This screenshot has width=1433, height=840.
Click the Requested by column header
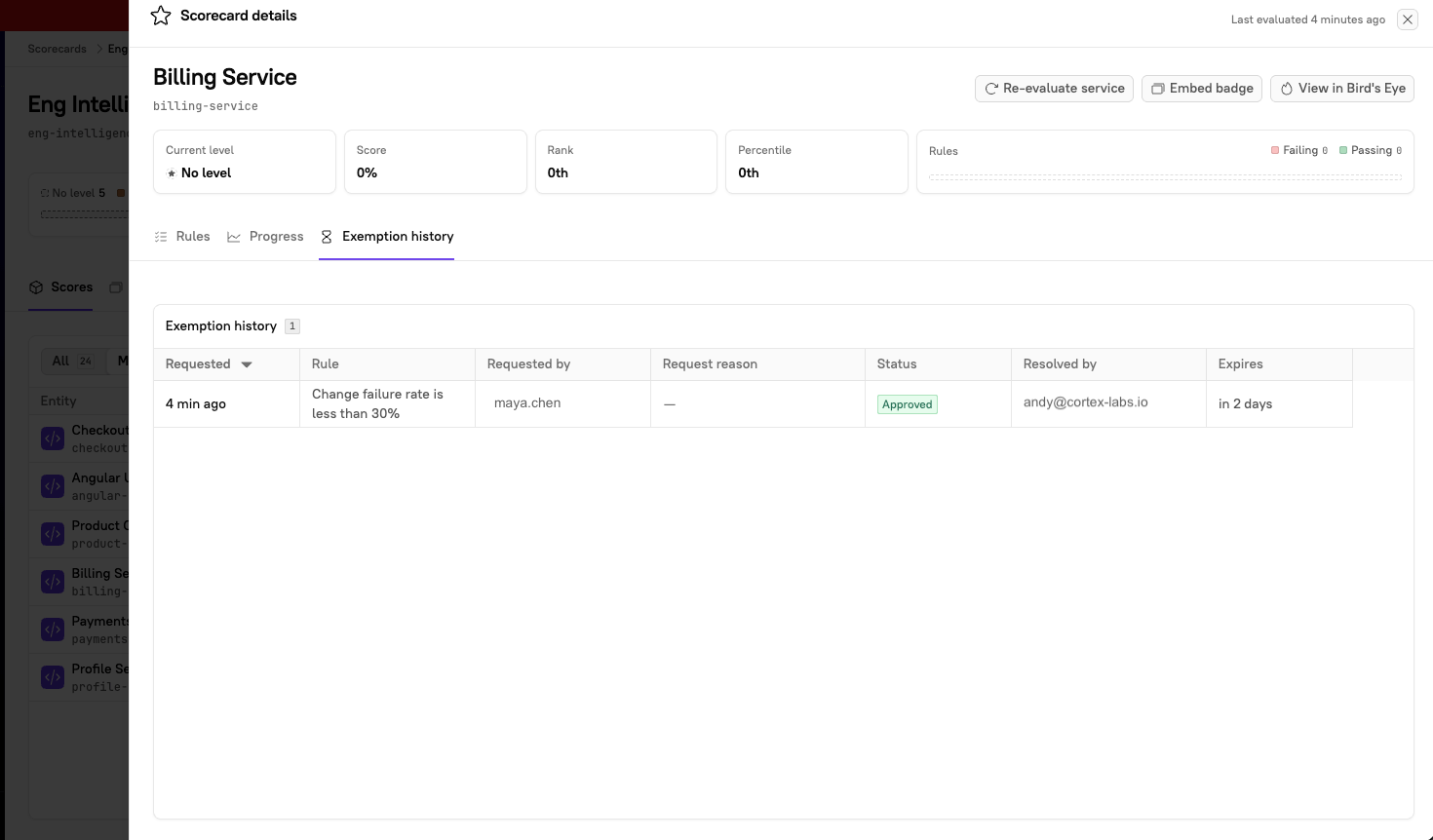[x=562, y=364]
